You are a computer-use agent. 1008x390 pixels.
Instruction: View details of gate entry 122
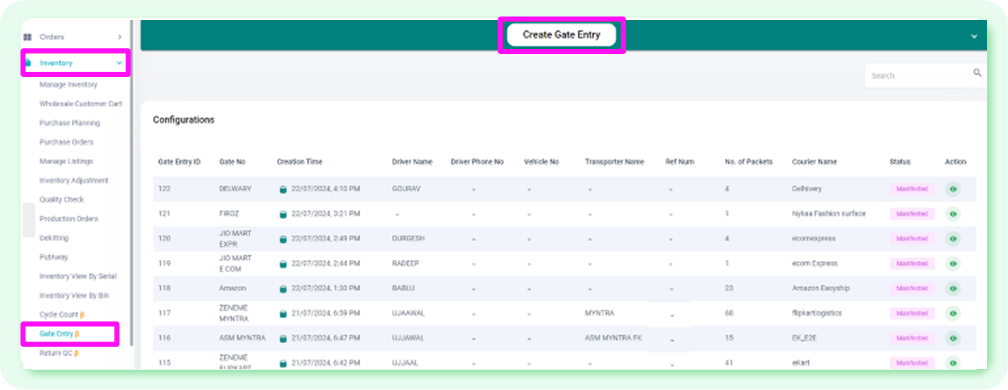pyautogui.click(x=953, y=189)
